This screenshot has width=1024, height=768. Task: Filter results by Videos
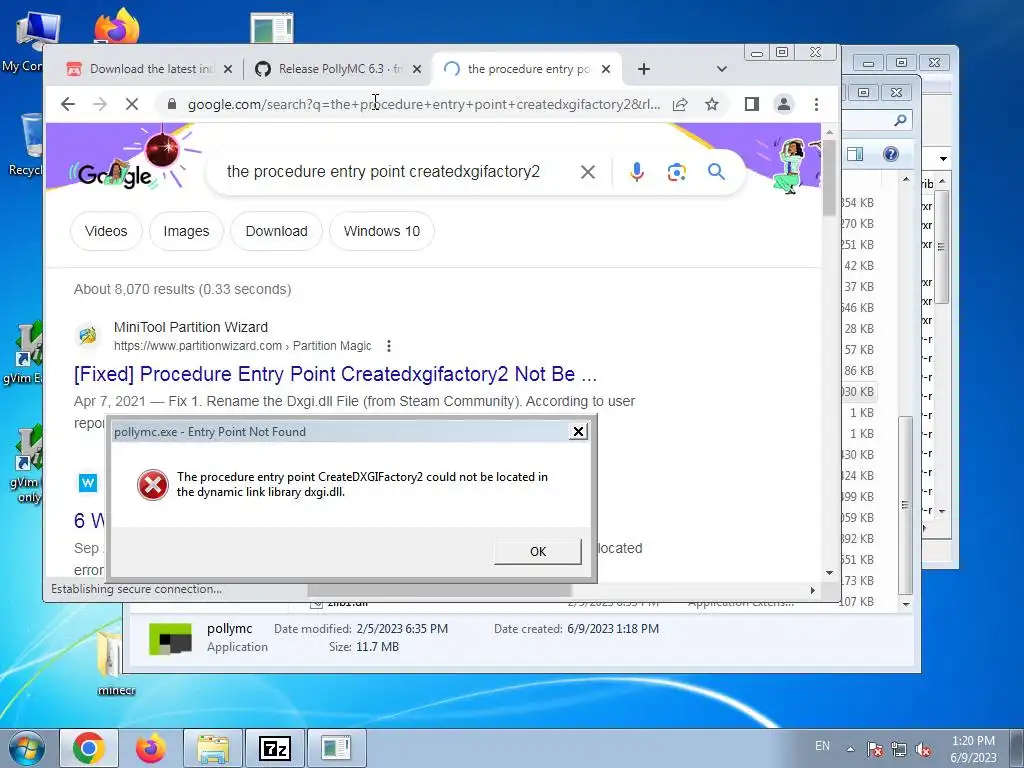[x=106, y=231]
